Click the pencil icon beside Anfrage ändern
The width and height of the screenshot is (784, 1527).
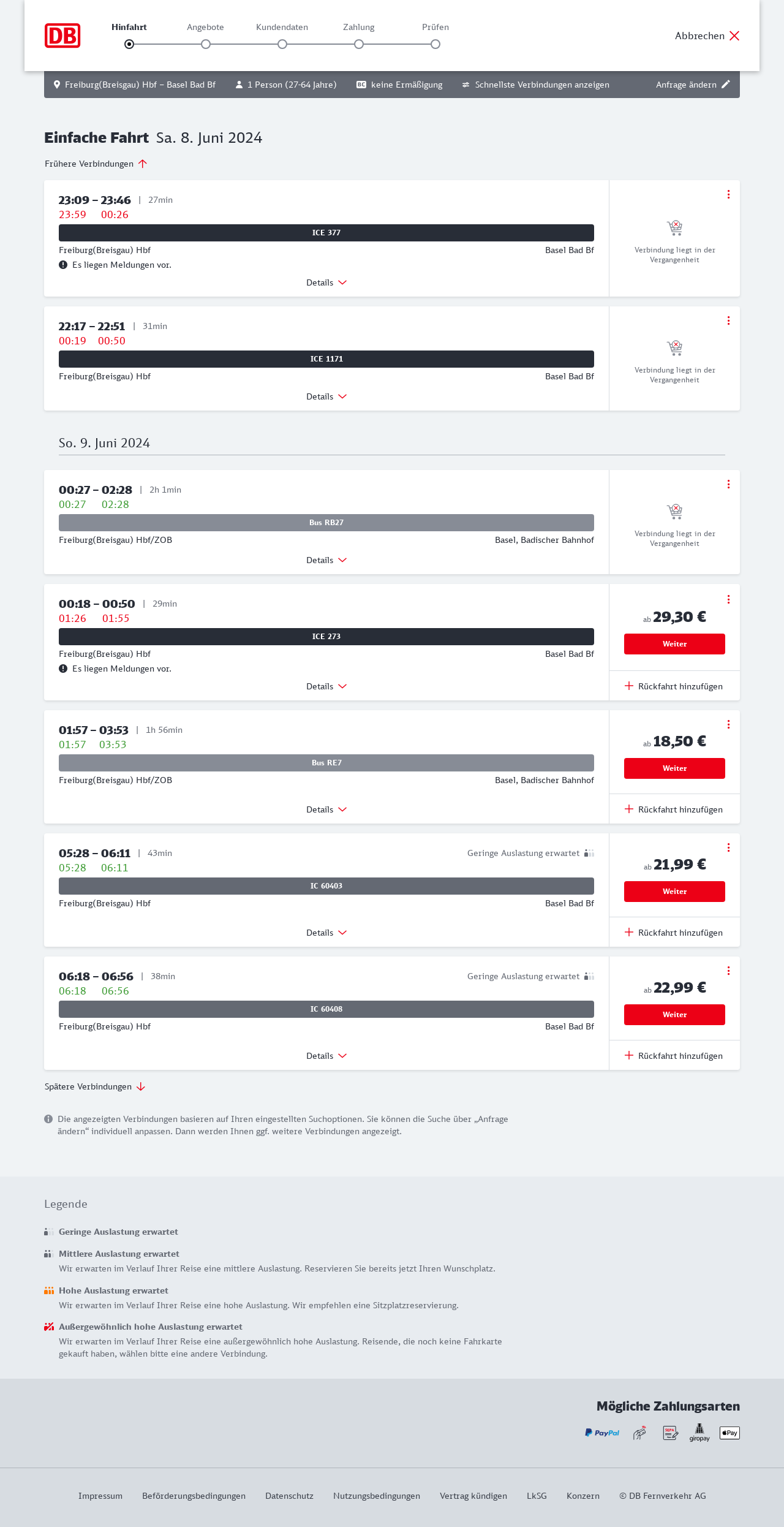(x=726, y=85)
